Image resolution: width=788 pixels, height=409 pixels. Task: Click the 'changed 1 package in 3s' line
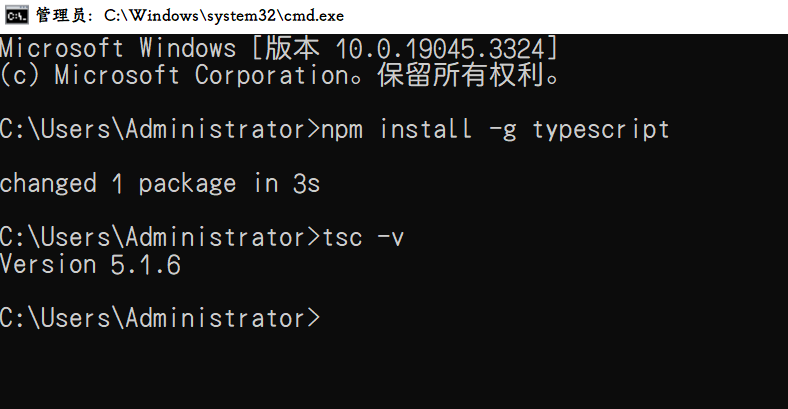pyautogui.click(x=160, y=184)
